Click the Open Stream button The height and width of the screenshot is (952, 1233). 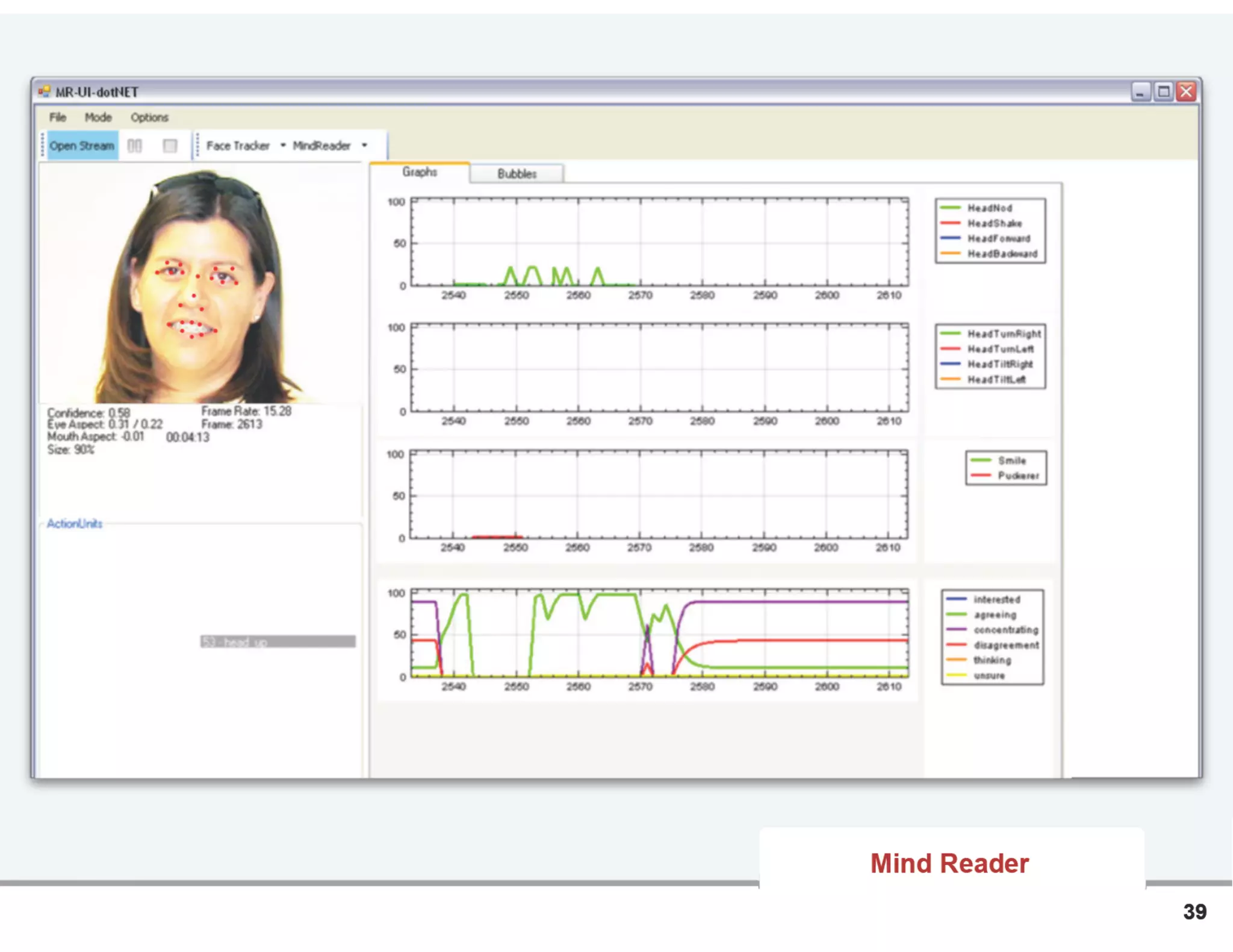click(x=82, y=146)
